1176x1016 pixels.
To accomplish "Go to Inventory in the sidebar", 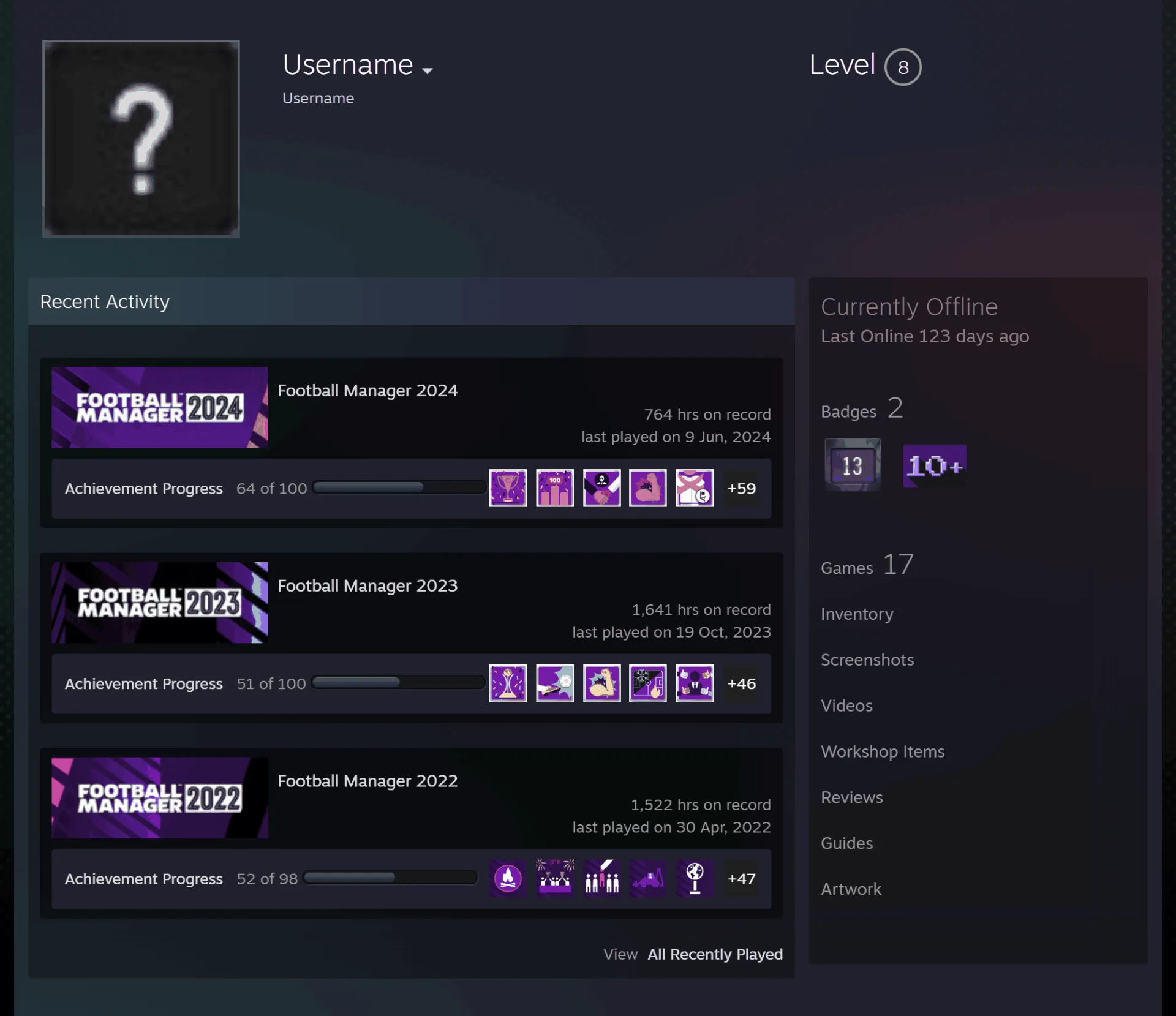I will pyautogui.click(x=857, y=614).
